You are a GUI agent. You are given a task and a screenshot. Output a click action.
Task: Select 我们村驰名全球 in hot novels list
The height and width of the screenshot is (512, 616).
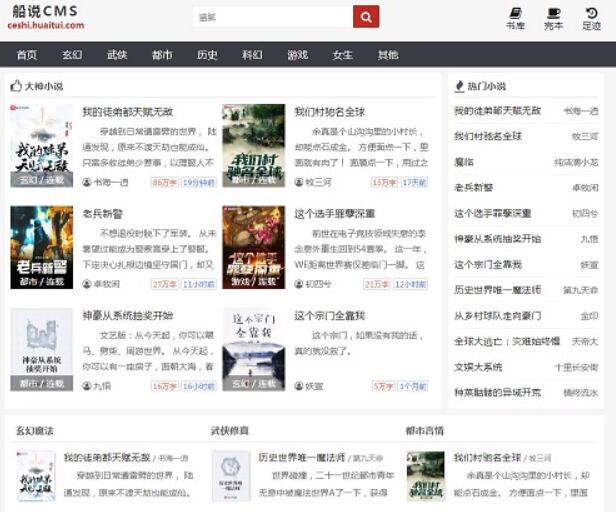click(488, 136)
